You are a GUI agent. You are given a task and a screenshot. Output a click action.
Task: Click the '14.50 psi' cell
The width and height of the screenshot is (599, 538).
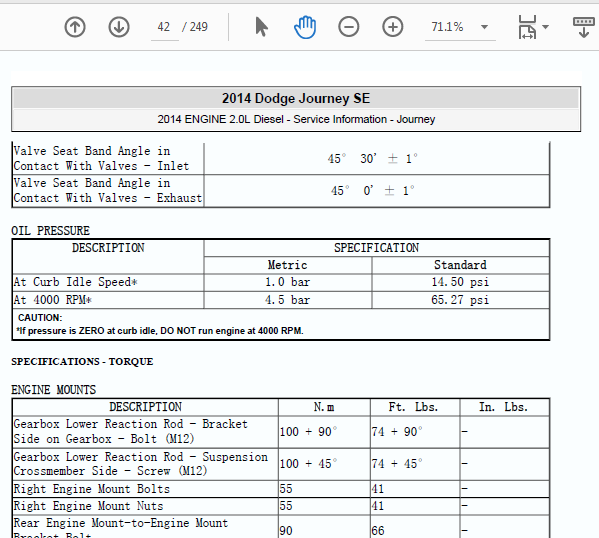point(460,282)
